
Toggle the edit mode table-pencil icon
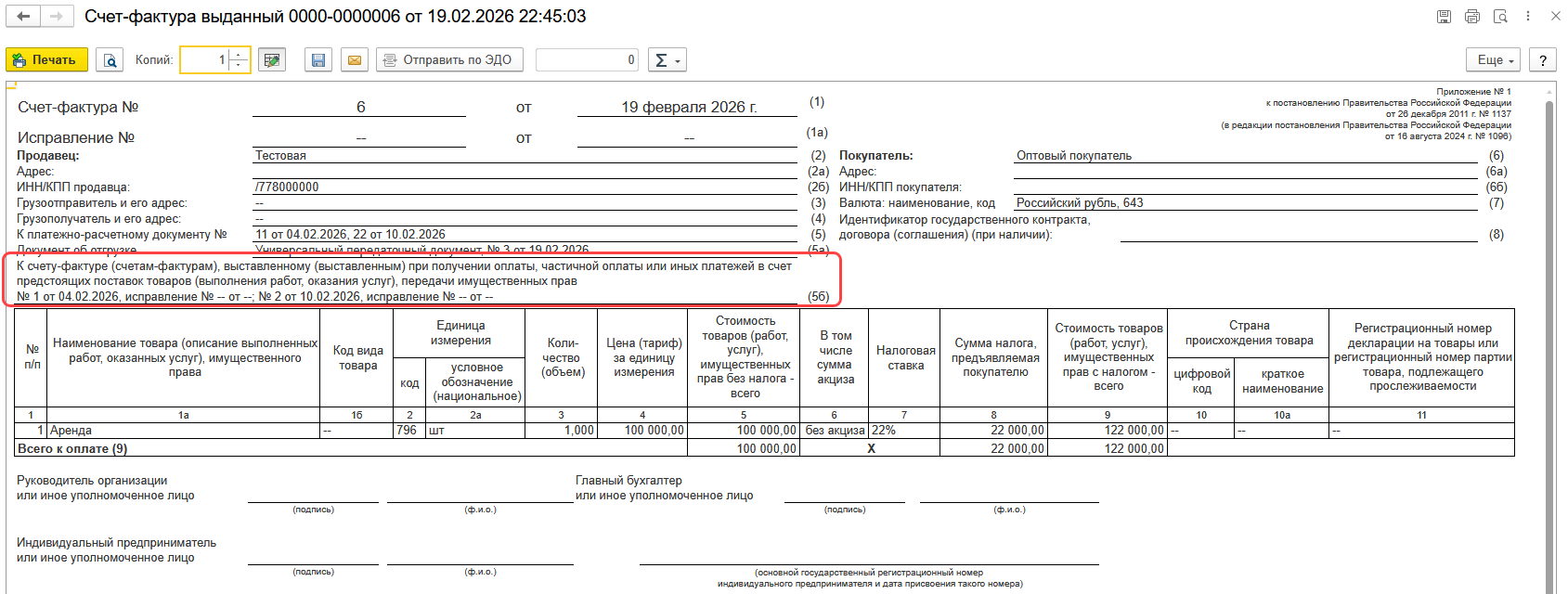[272, 60]
